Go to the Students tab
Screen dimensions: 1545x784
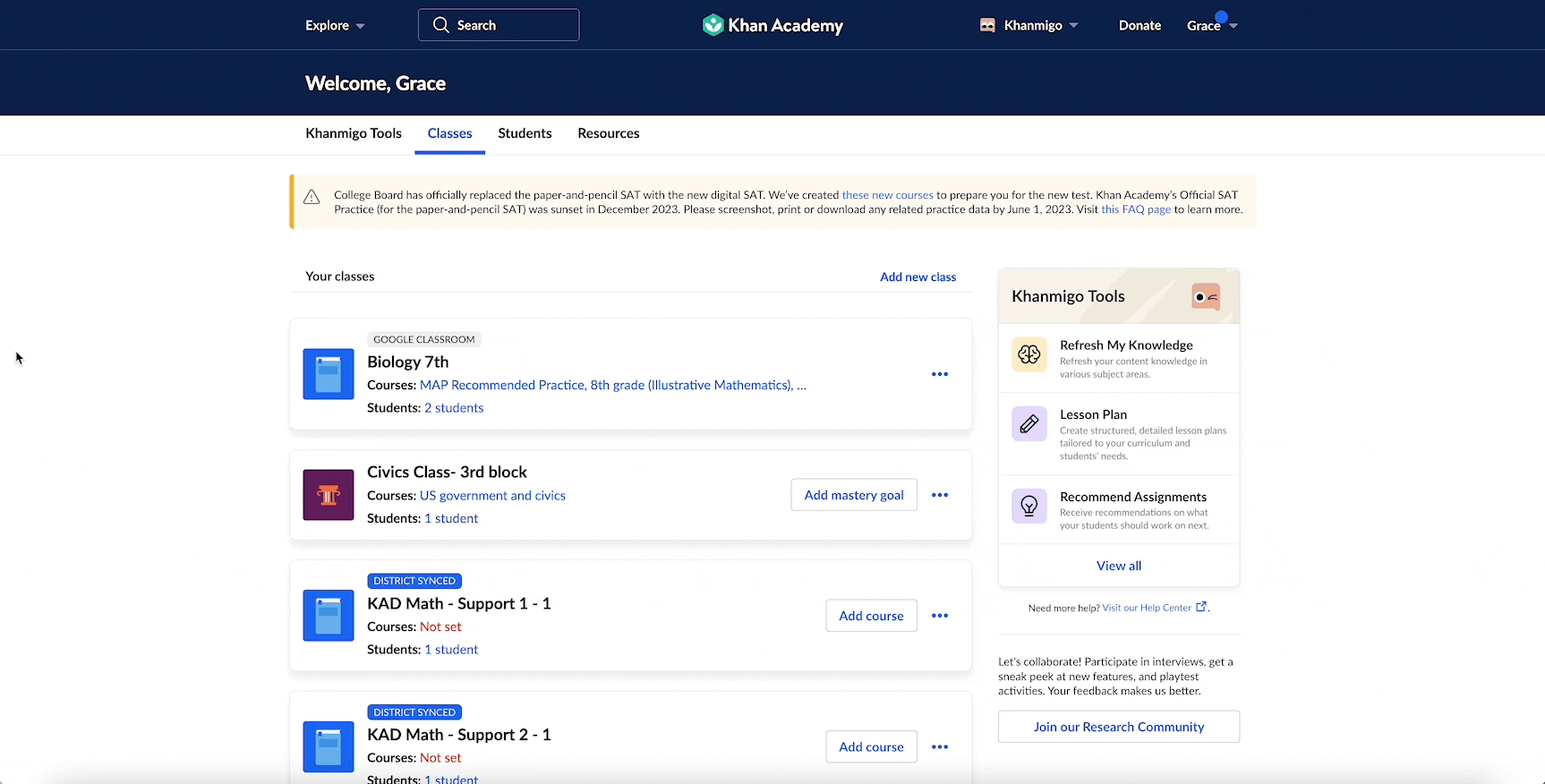click(525, 133)
